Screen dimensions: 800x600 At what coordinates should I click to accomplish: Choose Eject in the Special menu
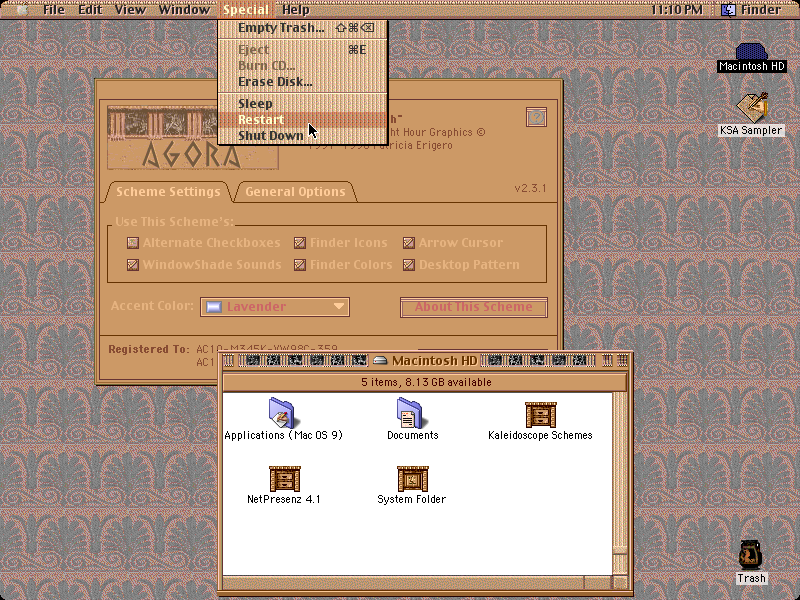click(303, 49)
